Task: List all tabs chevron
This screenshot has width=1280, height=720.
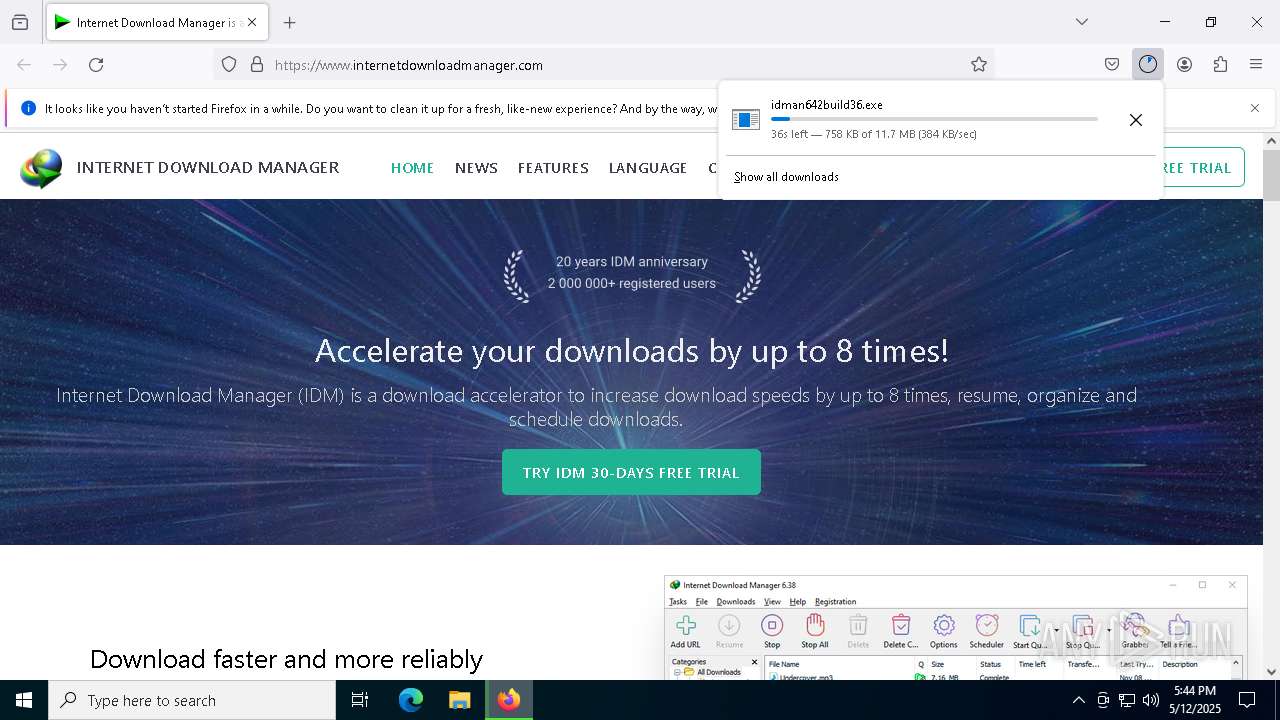Action: (x=1081, y=22)
